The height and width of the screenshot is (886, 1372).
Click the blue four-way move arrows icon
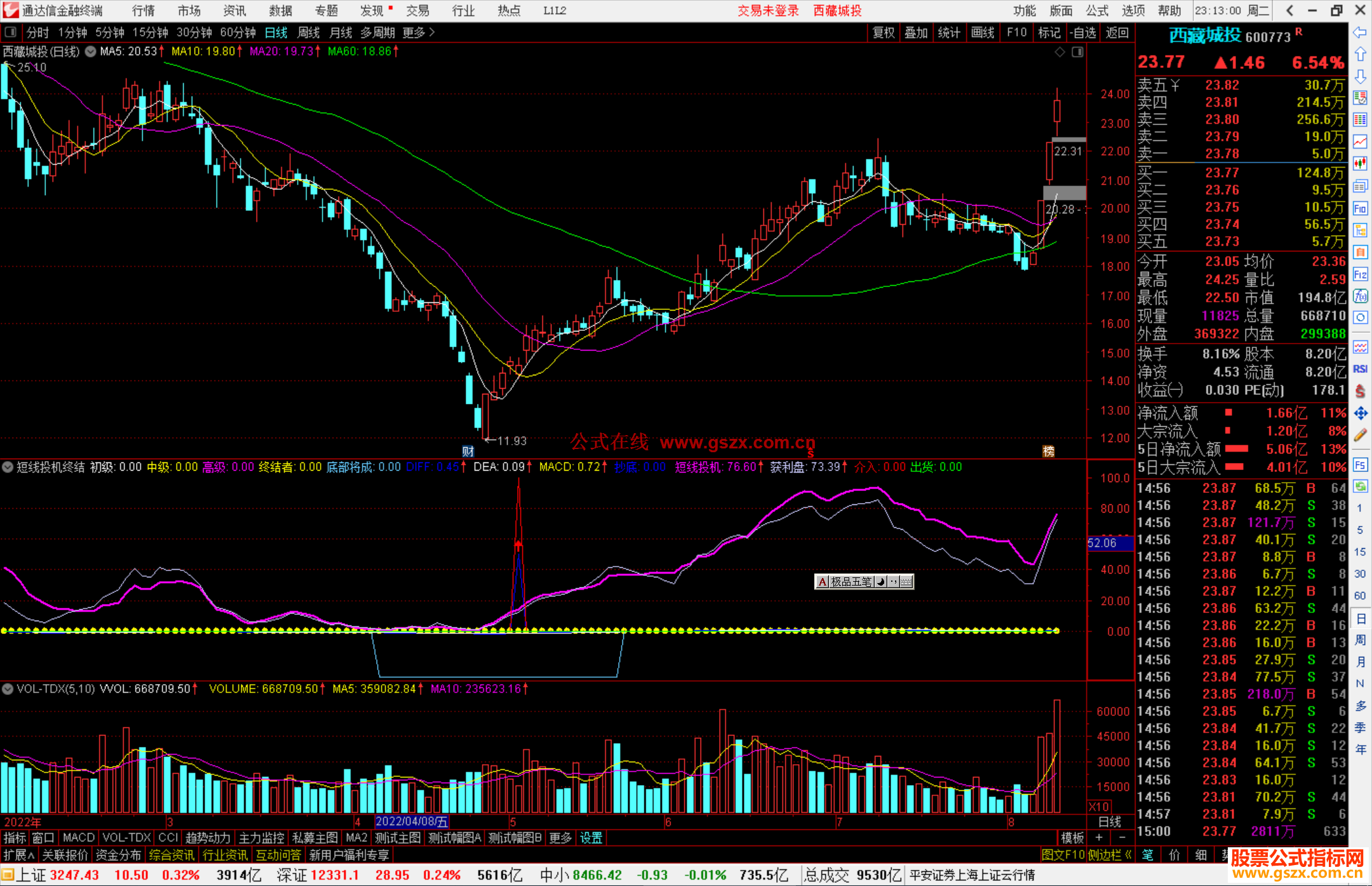[1360, 413]
